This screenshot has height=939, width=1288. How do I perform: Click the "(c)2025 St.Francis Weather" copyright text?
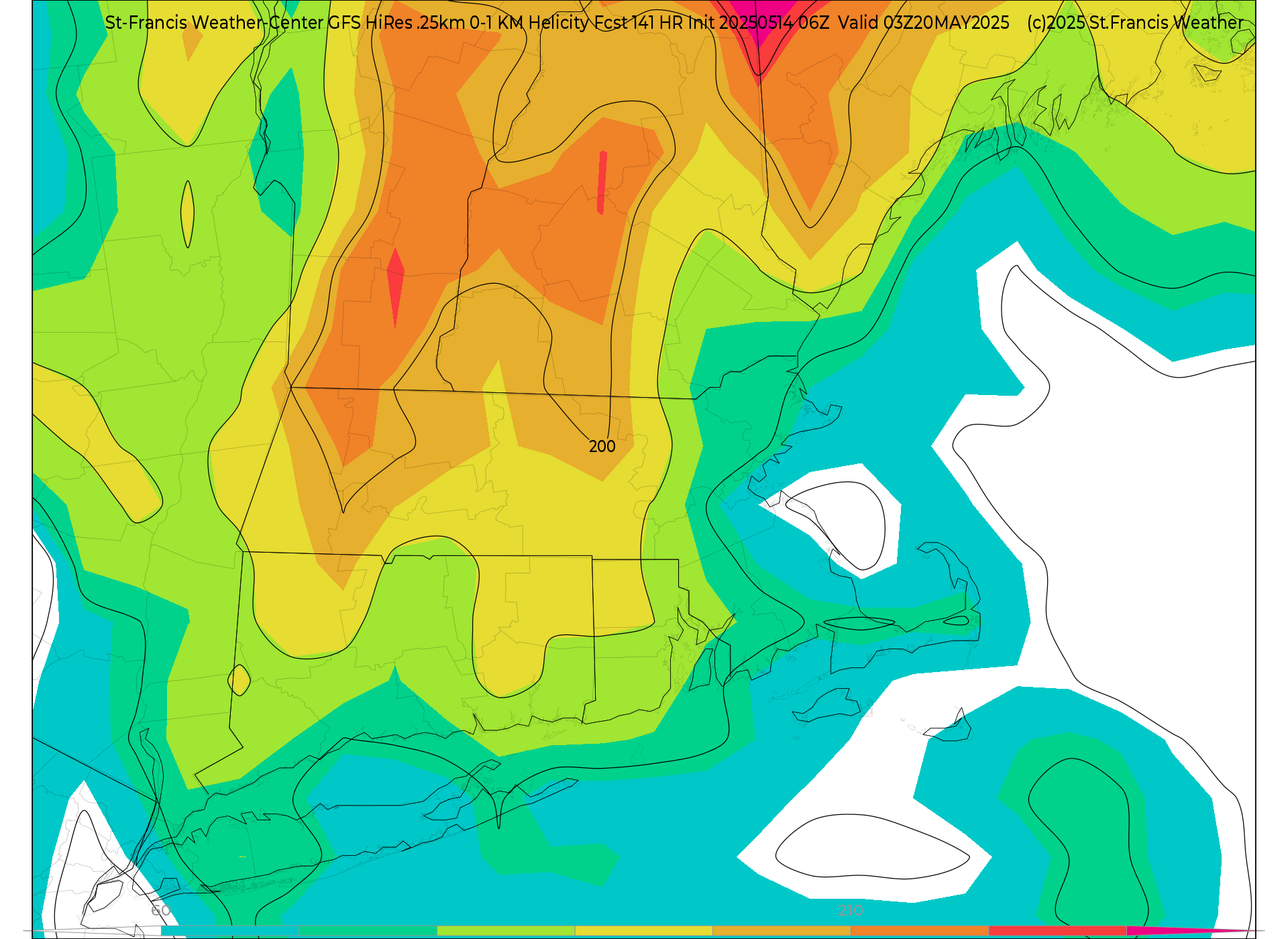[x=1135, y=23]
